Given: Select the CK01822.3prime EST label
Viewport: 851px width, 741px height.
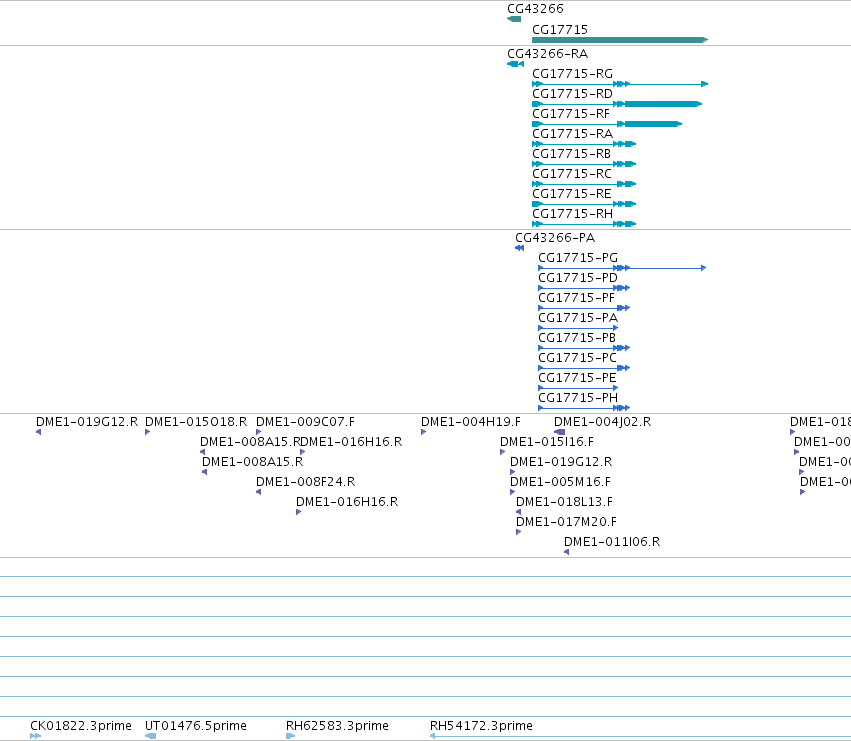Looking at the screenshot, I should click(80, 726).
